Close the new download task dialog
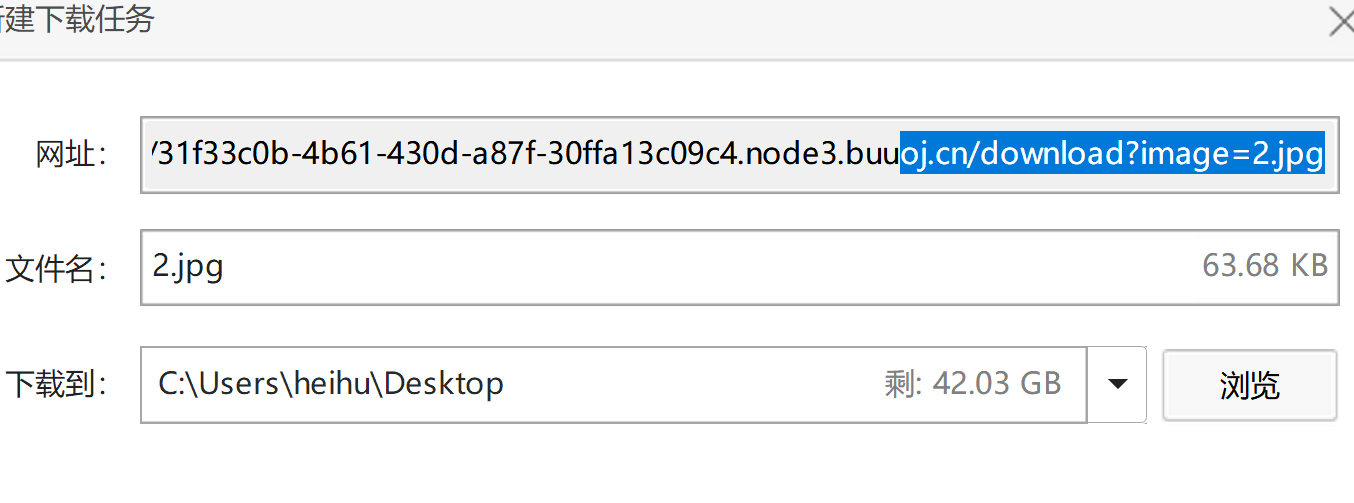 1340,21
